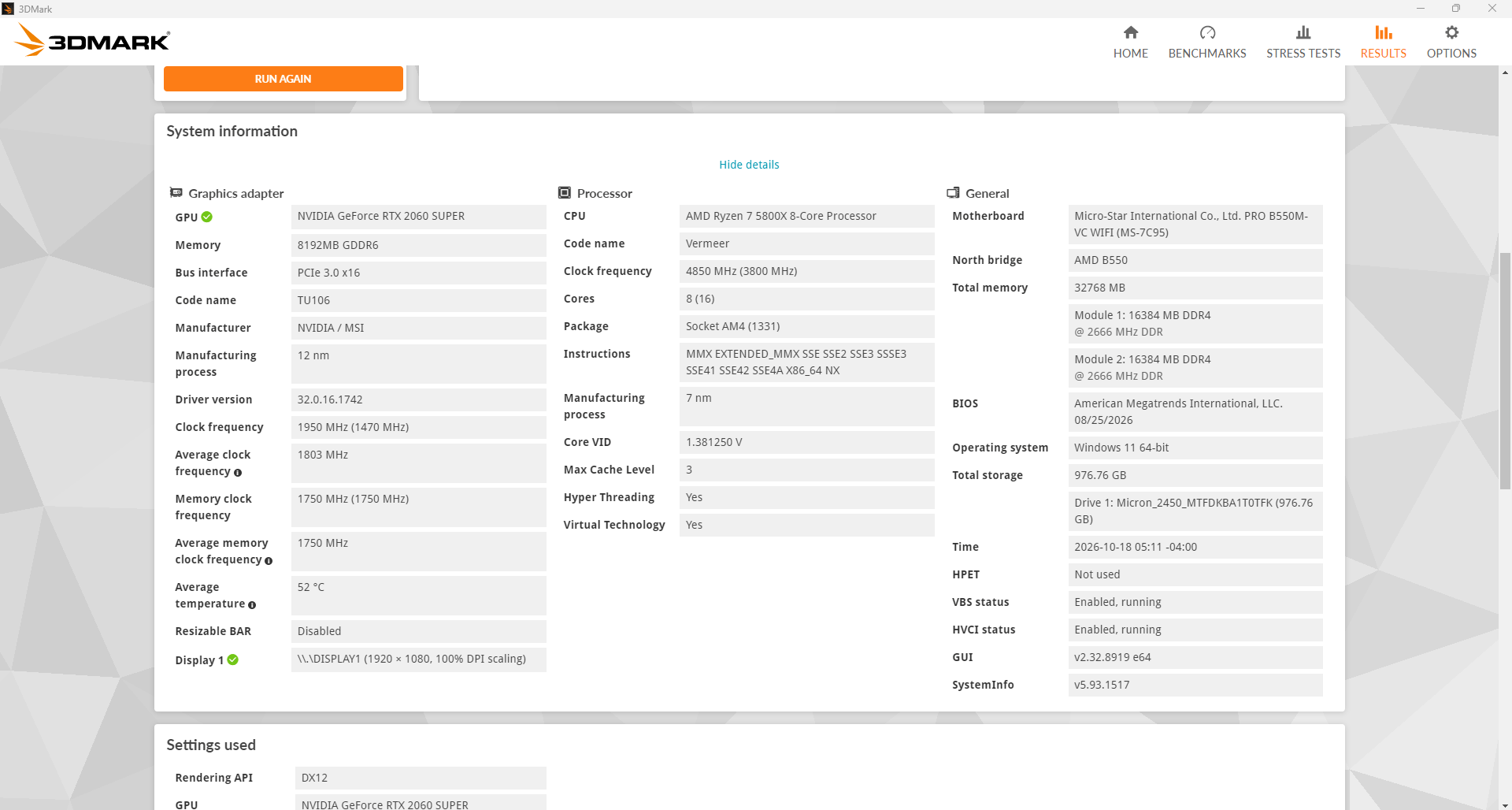This screenshot has width=1512, height=810.
Task: Open the Benchmarks gauge icon
Action: click(x=1207, y=32)
